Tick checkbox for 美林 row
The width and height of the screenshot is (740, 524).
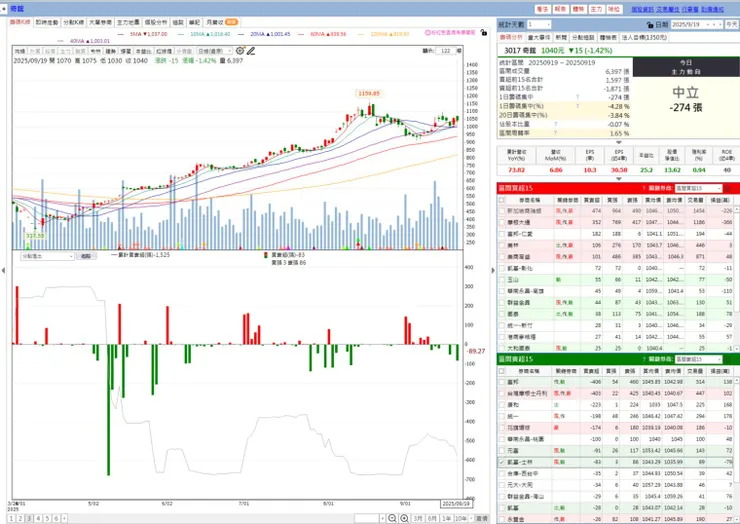502,245
